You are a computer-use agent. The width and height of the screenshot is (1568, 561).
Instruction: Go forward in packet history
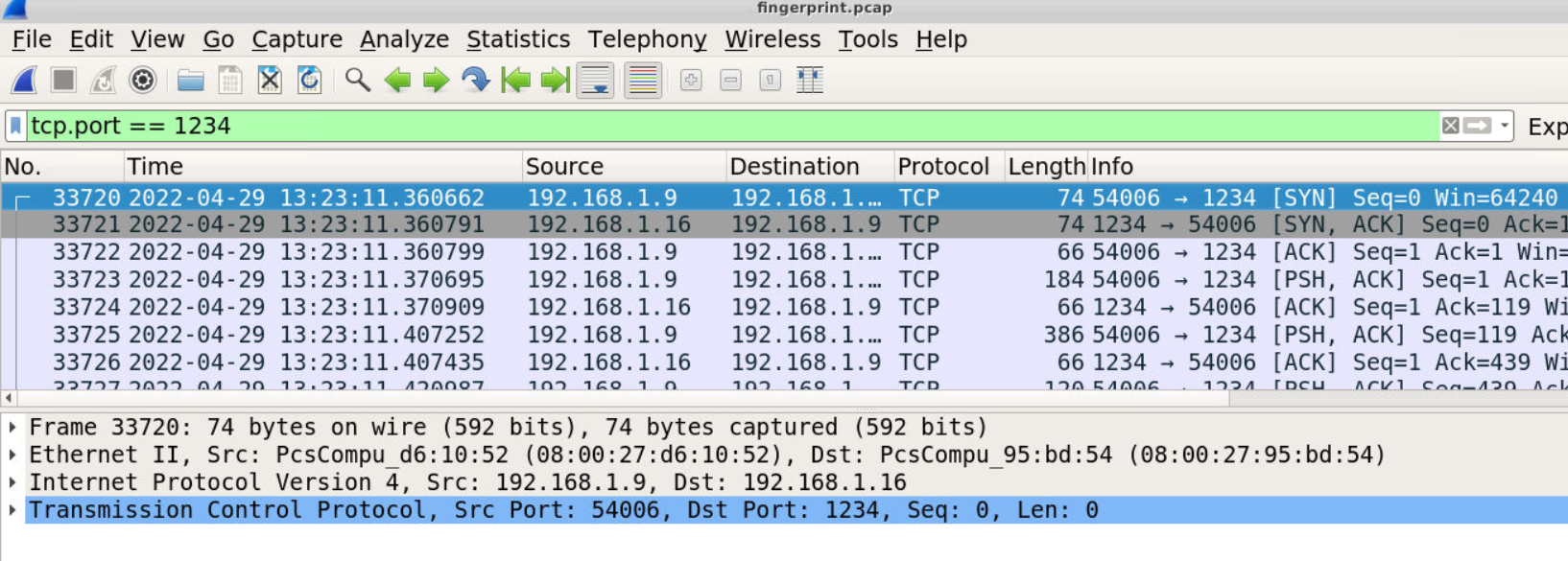tap(437, 81)
